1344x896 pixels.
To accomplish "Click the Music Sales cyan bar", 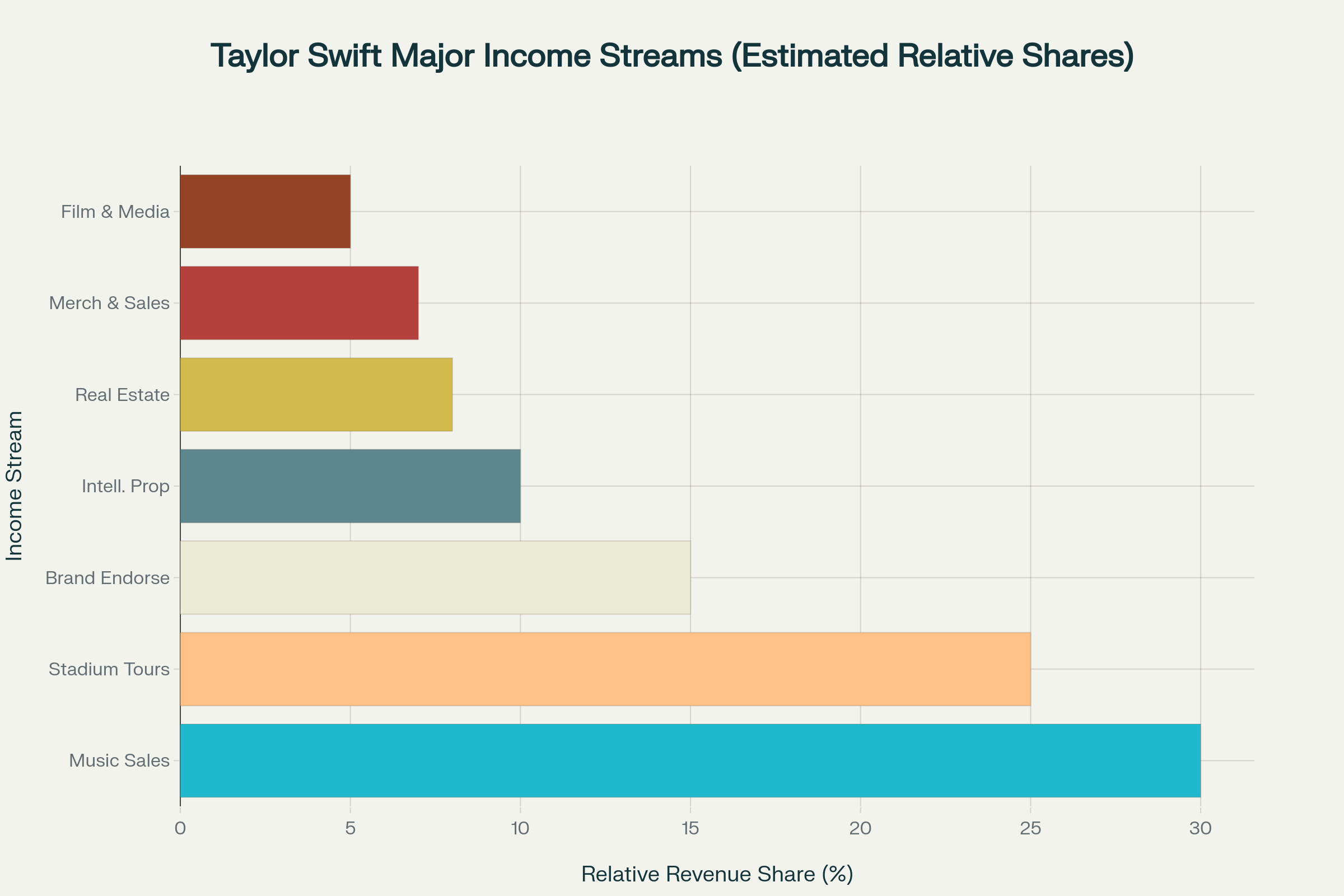I will 690,760.
